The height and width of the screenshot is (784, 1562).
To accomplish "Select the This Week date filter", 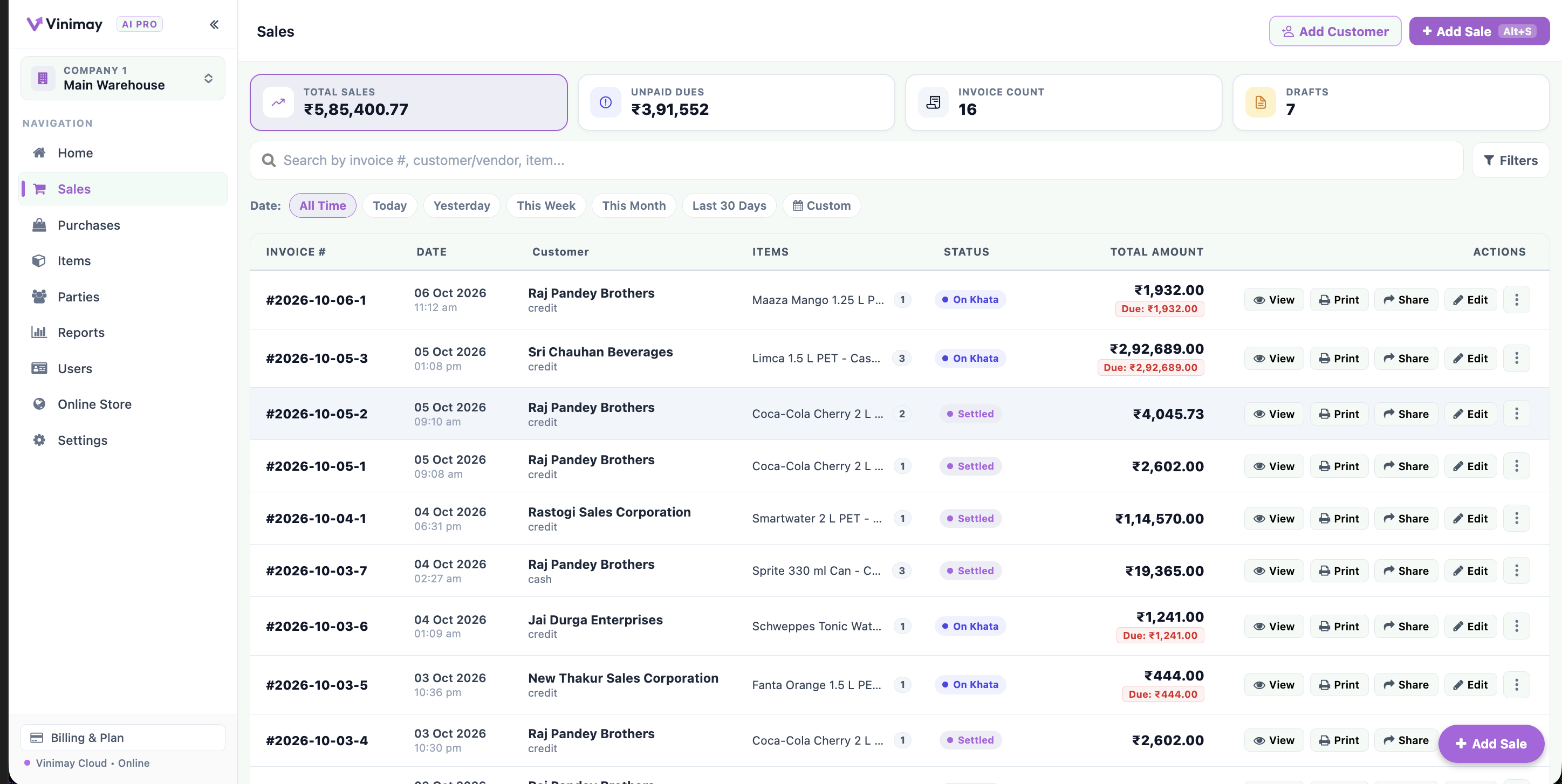I will click(x=546, y=205).
